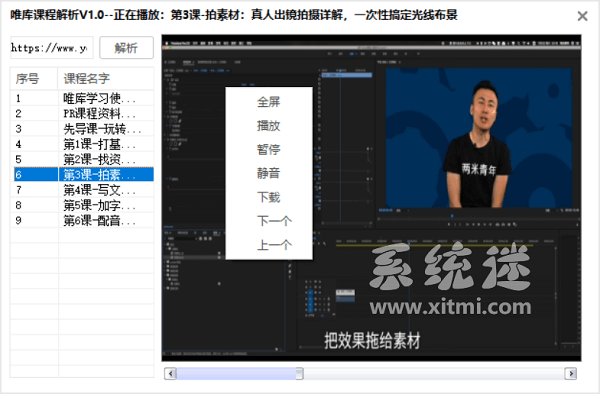Pick 上一个 from the context menu
The height and width of the screenshot is (394, 600).
pos(274,245)
